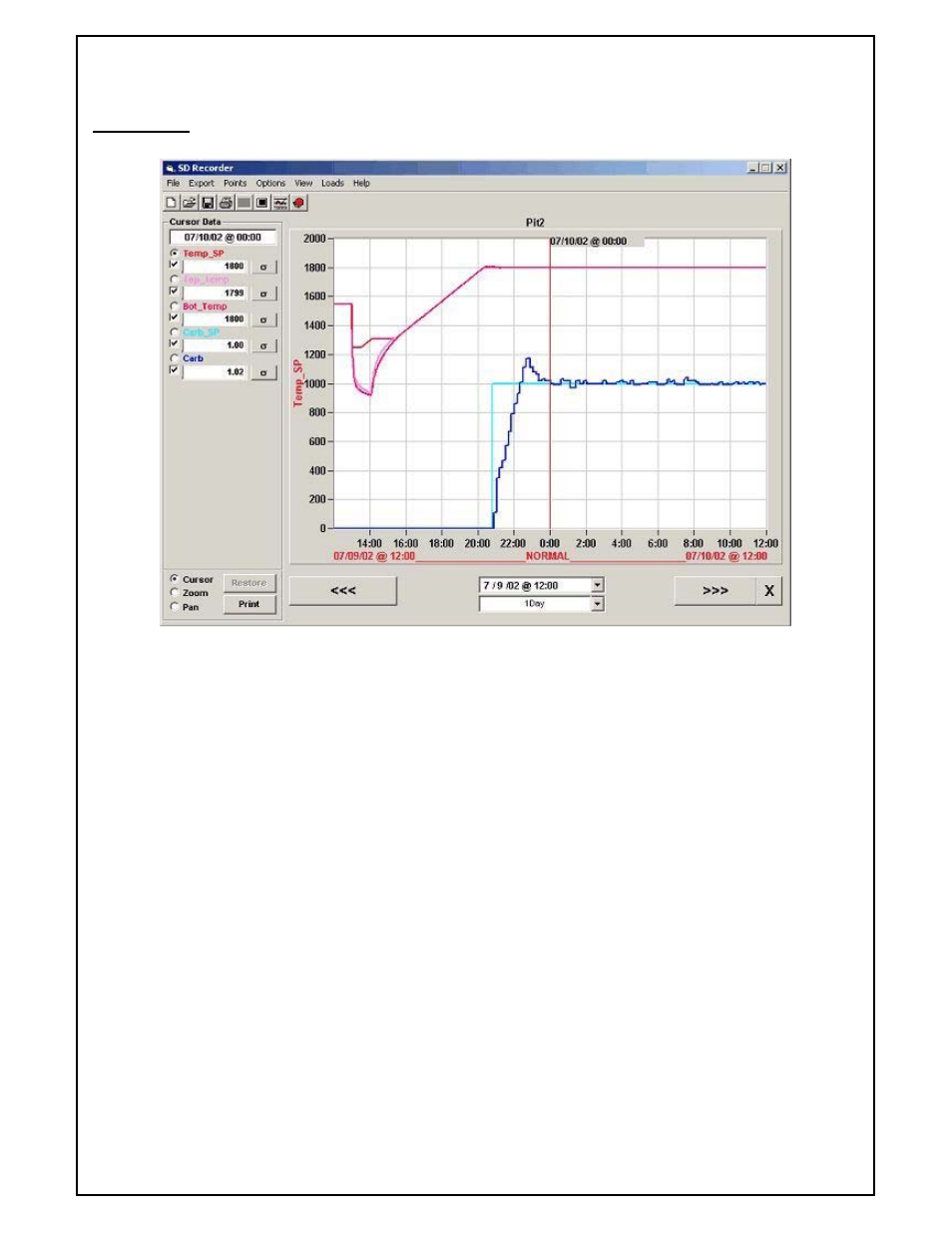Image resolution: width=952 pixels, height=1233 pixels.
Task: Select the Temp_SP radio button
Action: tap(175, 254)
